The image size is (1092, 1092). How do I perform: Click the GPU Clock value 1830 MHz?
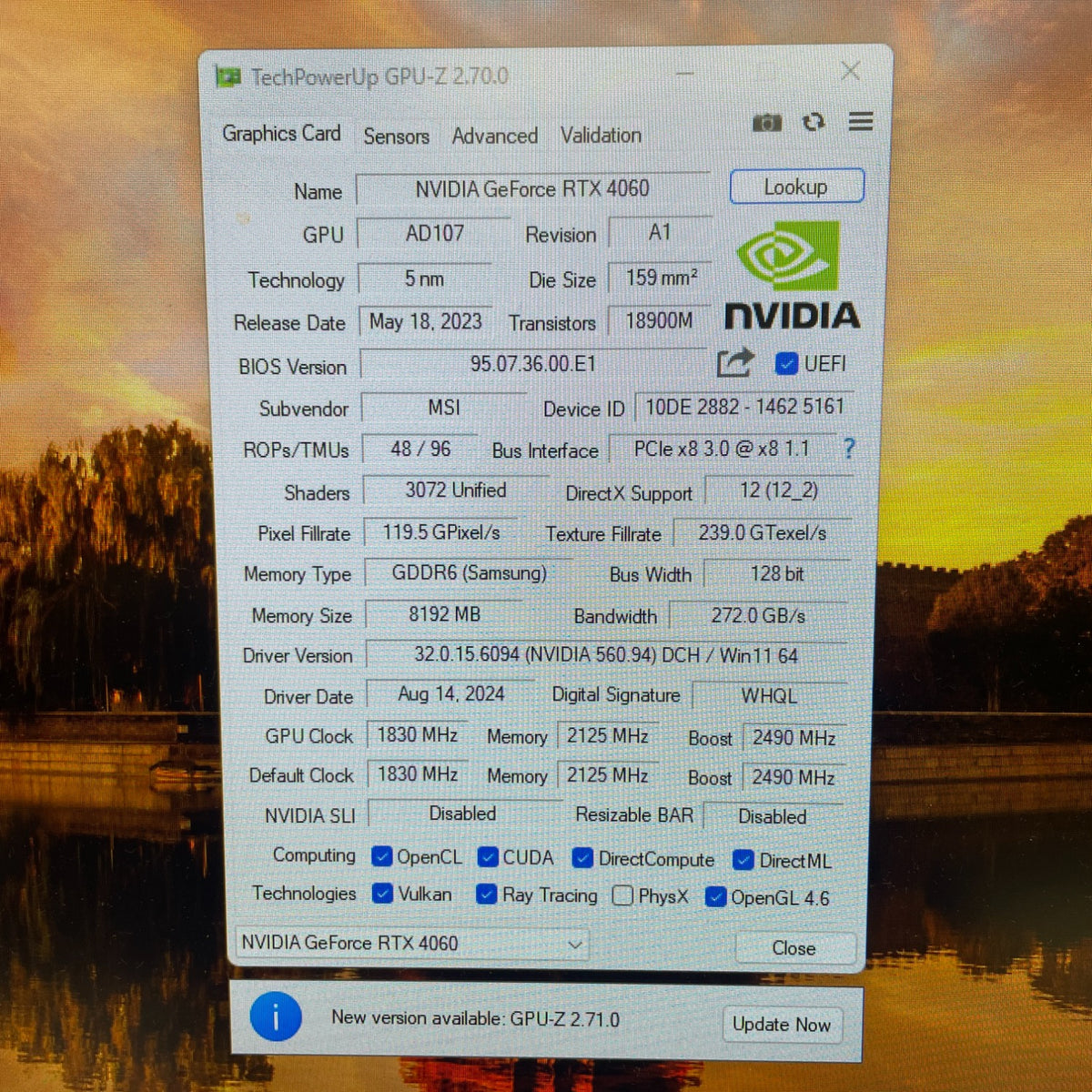[417, 734]
